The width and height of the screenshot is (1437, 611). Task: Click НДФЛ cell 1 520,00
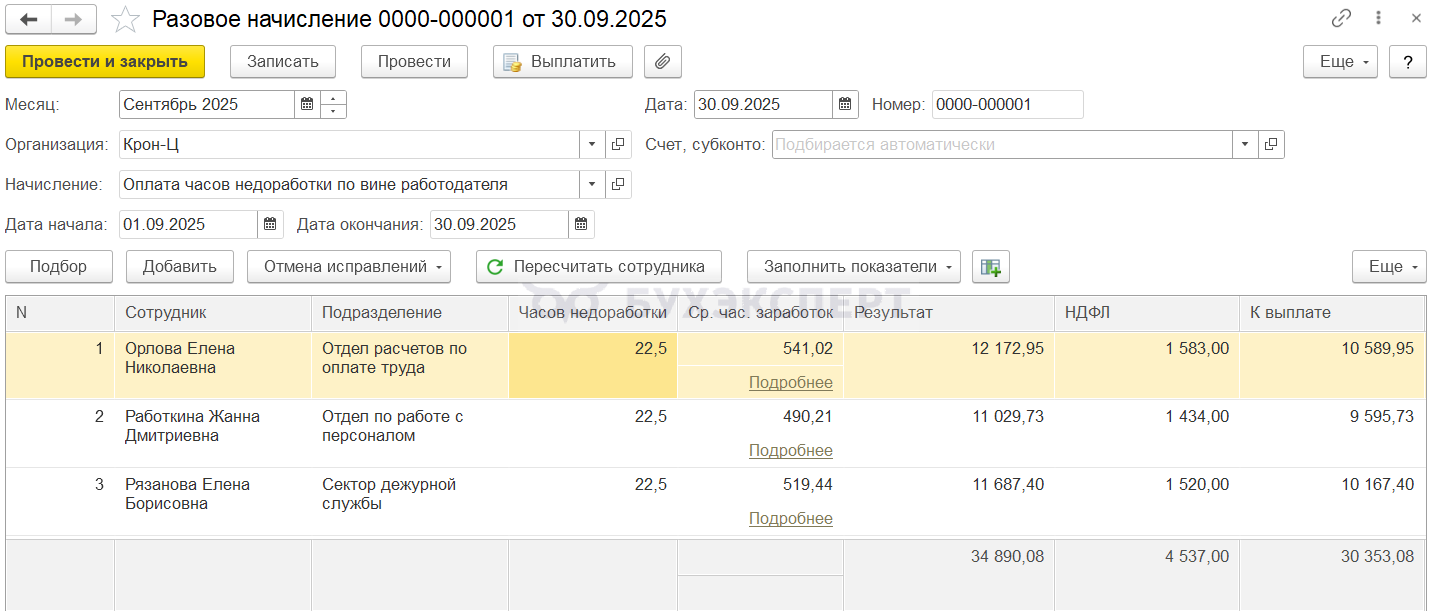pos(1147,501)
